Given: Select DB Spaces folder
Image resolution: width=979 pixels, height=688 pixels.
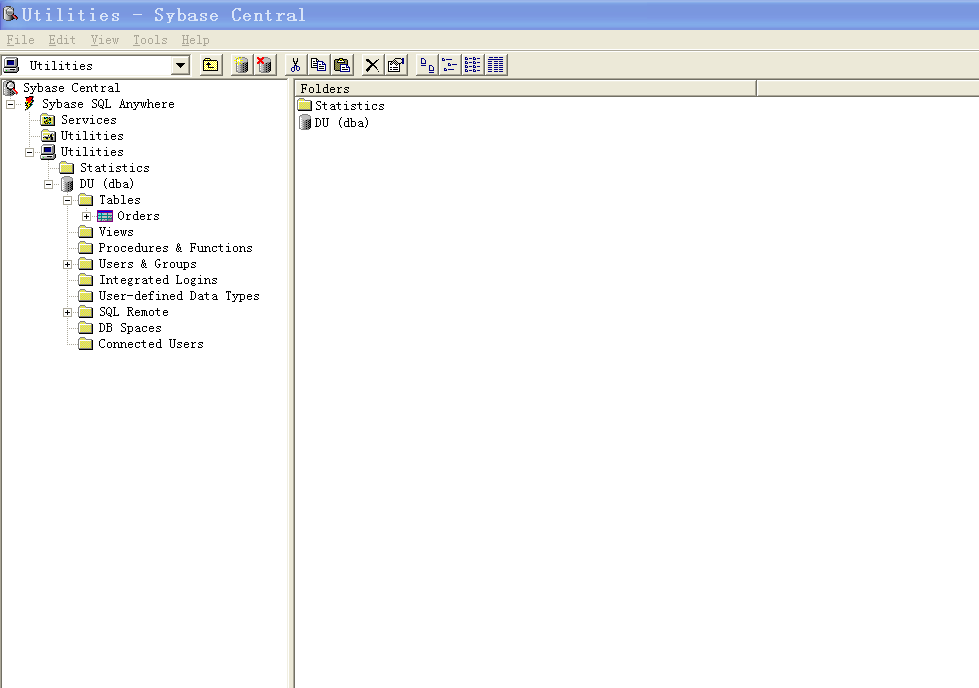Looking at the screenshot, I should click(130, 328).
